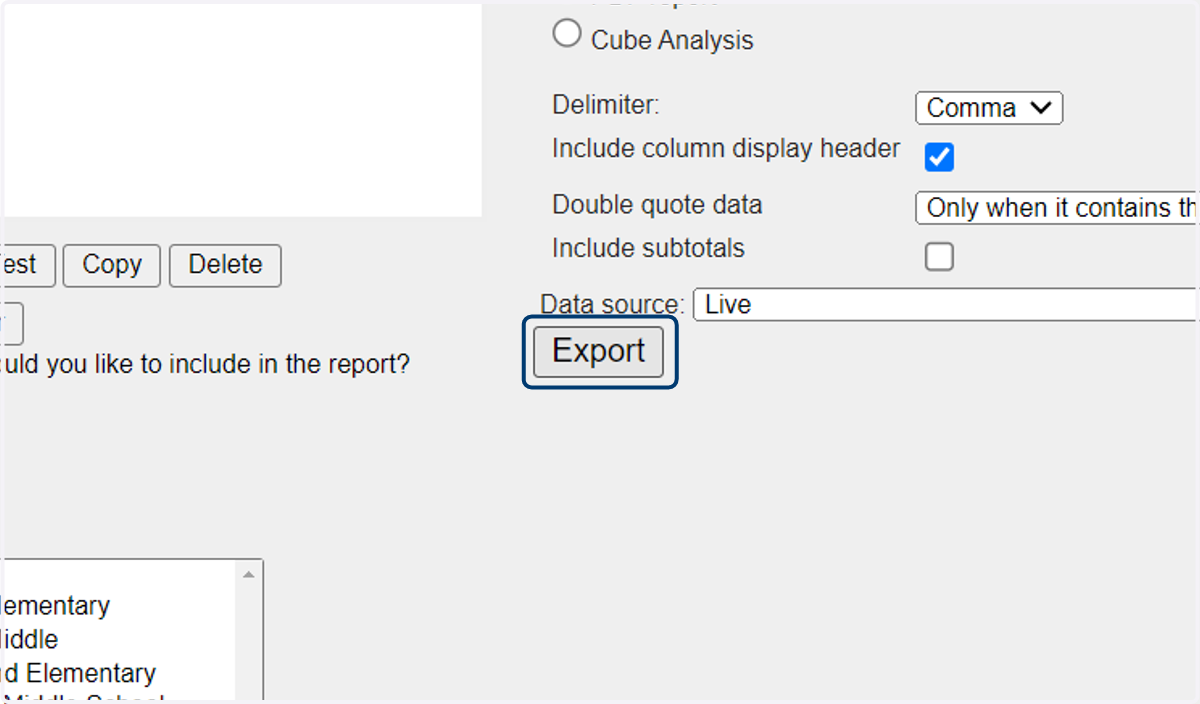Click the Copy button
Screen dimensions: 1200x704
(x=112, y=265)
